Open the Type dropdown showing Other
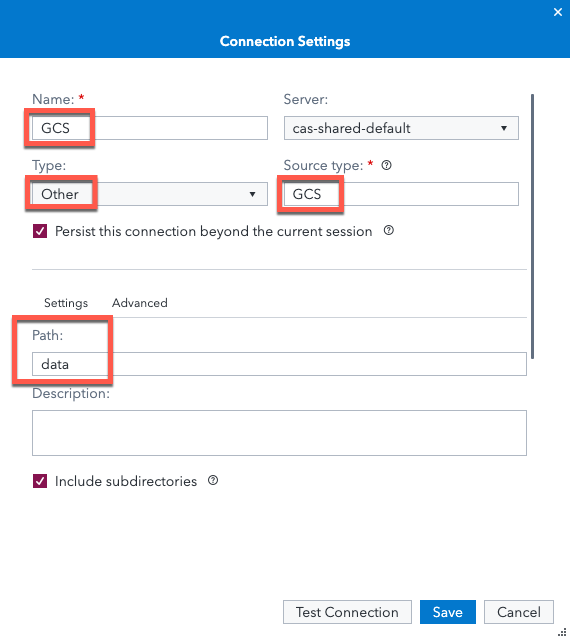The height and width of the screenshot is (640, 570). point(150,194)
